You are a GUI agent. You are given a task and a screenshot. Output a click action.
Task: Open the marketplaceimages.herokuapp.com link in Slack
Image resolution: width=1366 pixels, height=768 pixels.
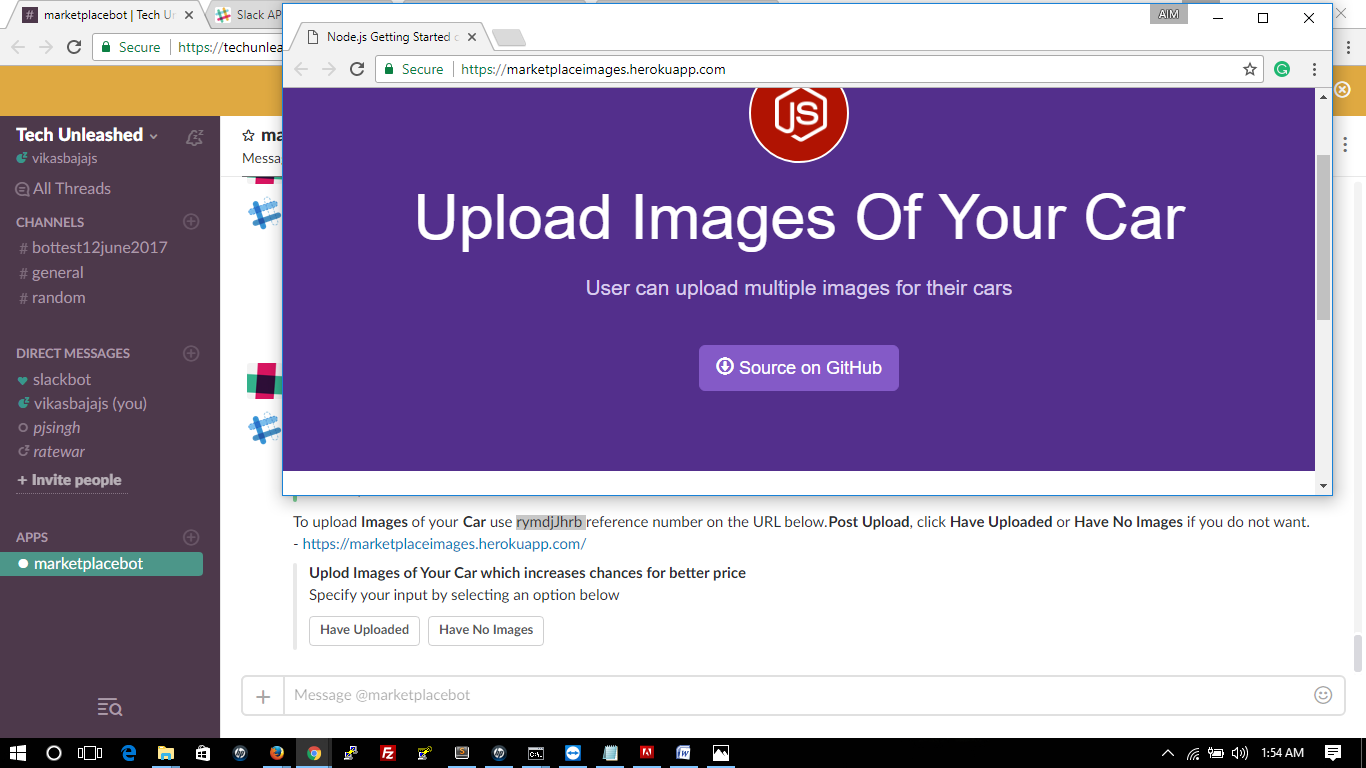(444, 544)
